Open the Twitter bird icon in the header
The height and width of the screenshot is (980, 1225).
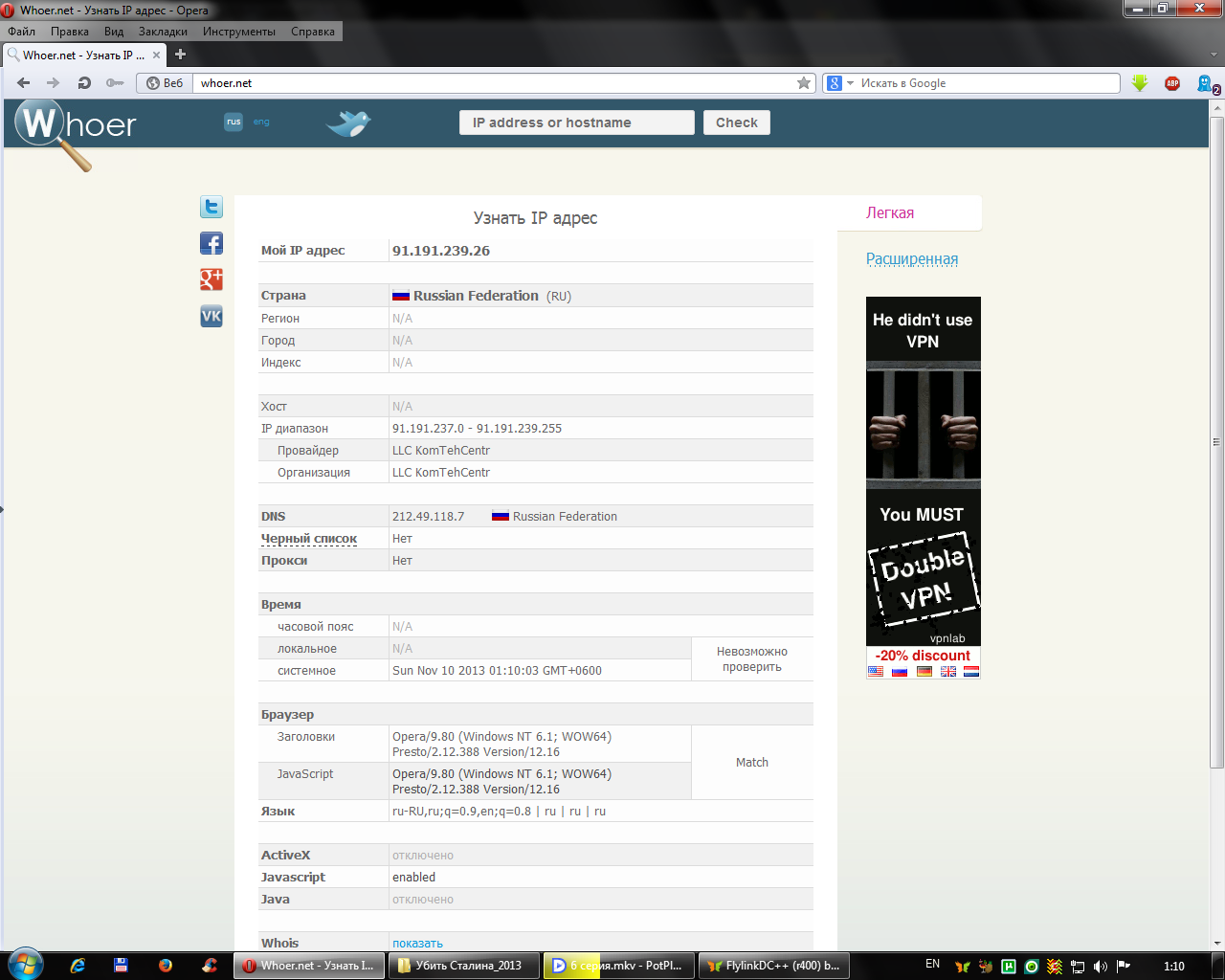pyautogui.click(x=347, y=122)
